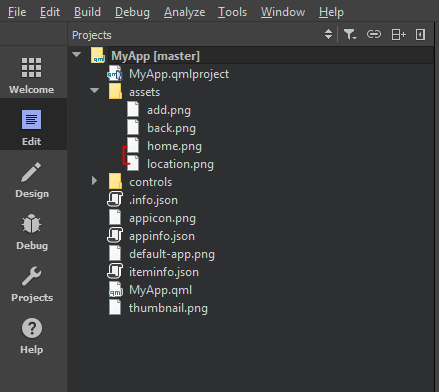
Task: Select .info.json file
Action: pyautogui.click(x=153, y=200)
